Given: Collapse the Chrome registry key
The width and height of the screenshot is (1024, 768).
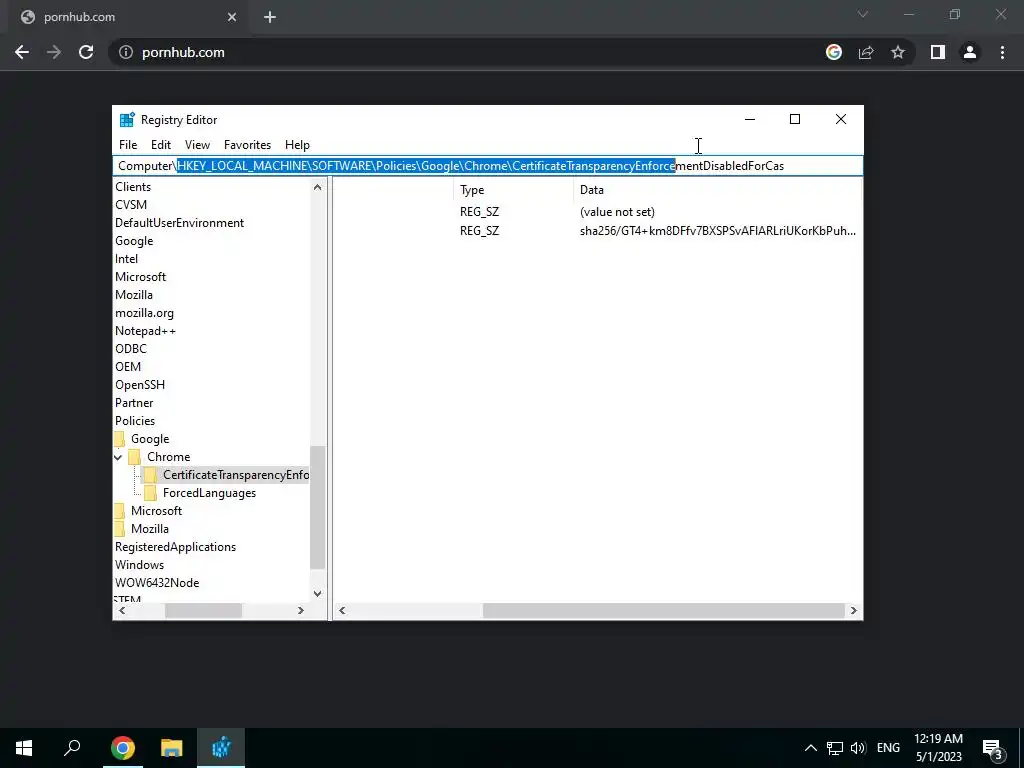Looking at the screenshot, I should [x=118, y=457].
